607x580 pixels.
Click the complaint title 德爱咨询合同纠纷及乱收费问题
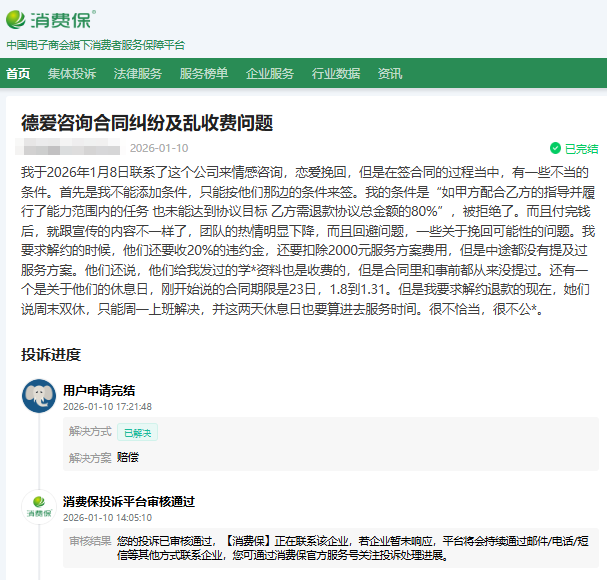(147, 122)
